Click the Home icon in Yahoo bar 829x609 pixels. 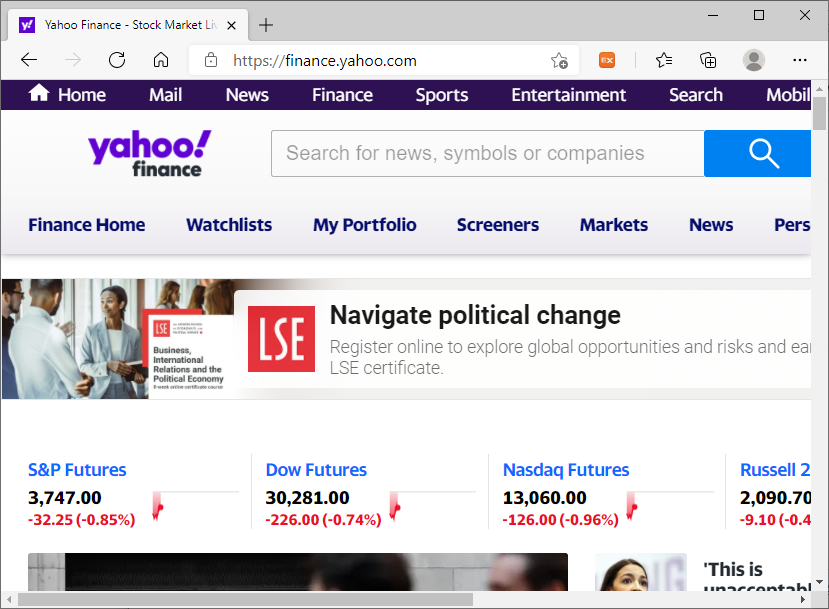coord(39,93)
